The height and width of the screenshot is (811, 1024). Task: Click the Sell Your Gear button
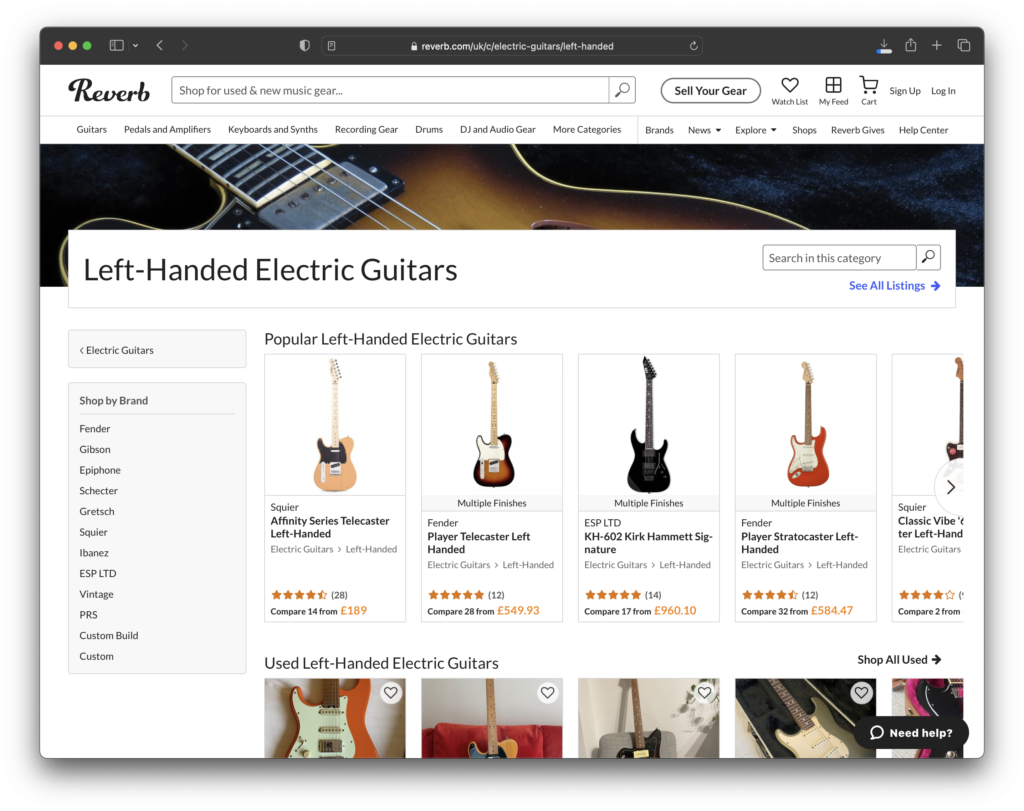point(710,91)
